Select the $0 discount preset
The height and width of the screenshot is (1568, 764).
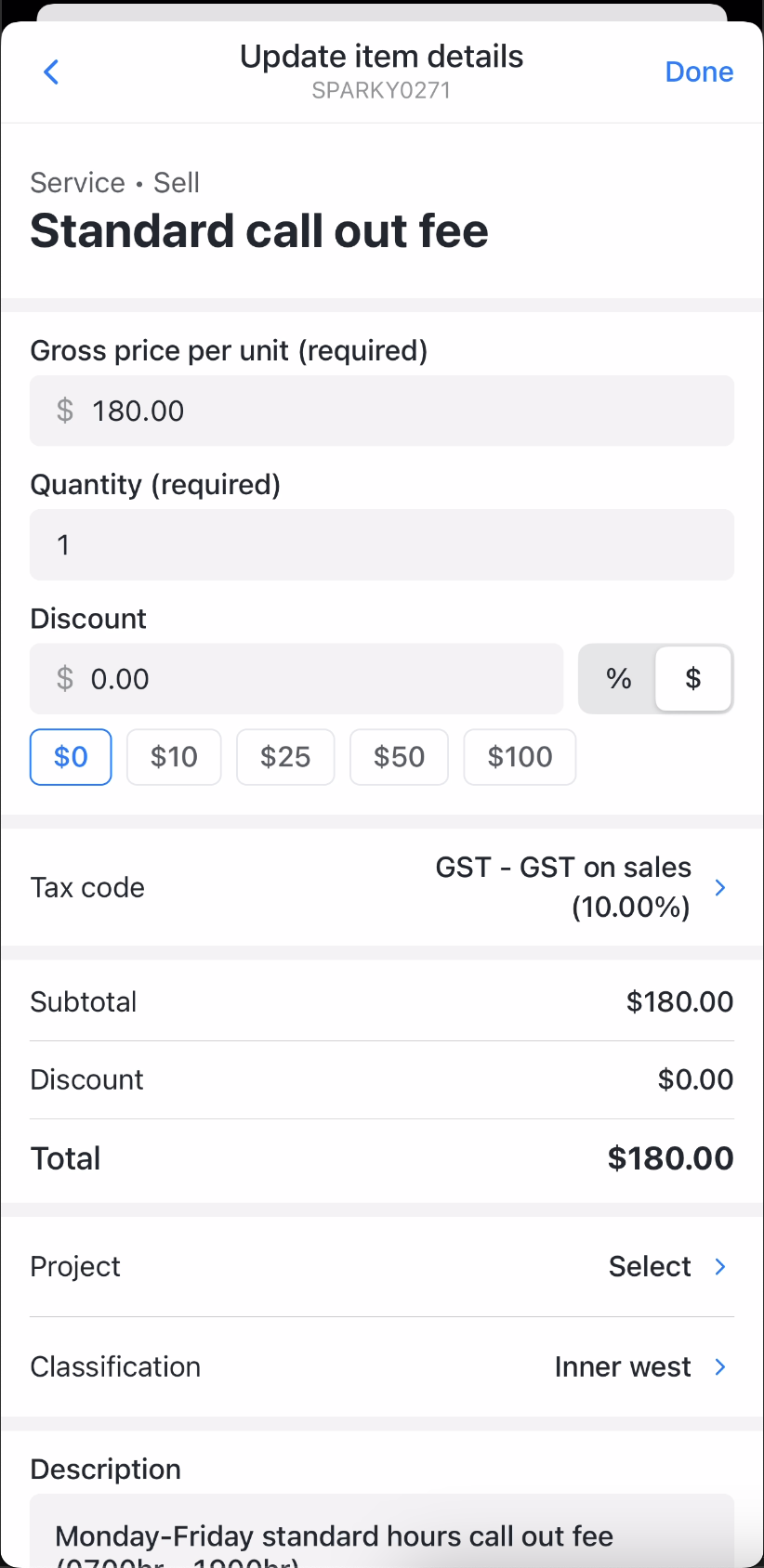tap(70, 756)
